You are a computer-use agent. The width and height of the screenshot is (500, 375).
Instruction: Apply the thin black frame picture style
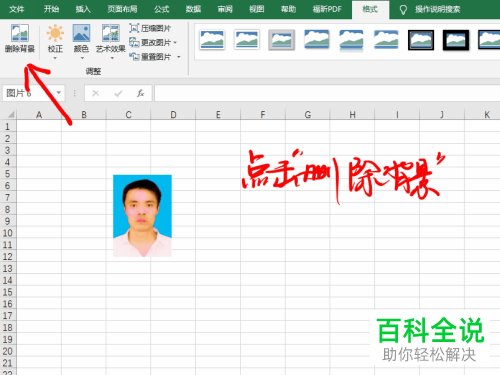tap(421, 39)
